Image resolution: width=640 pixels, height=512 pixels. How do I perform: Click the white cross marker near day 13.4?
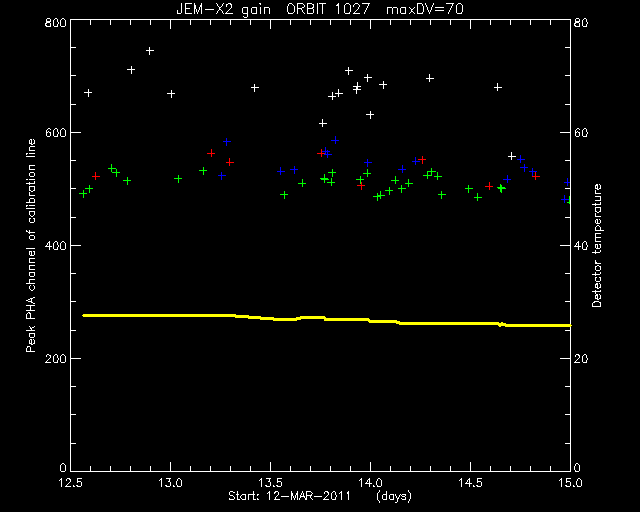pos(255,88)
